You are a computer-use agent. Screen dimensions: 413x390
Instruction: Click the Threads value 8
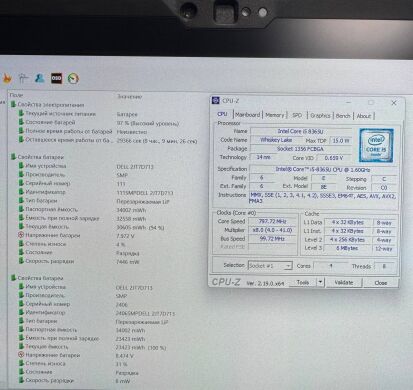384,266
